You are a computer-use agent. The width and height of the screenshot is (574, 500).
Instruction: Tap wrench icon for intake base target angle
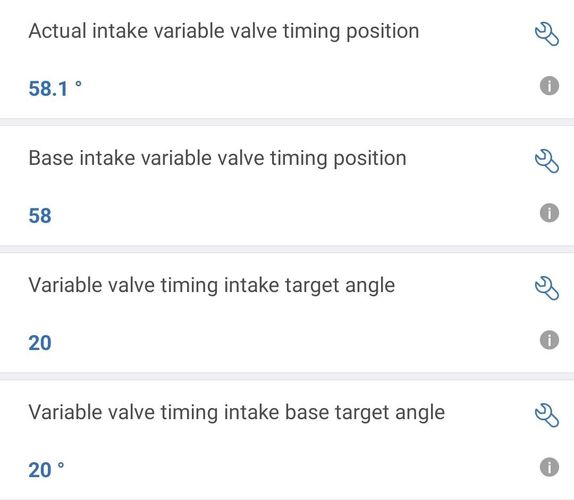pos(547,415)
